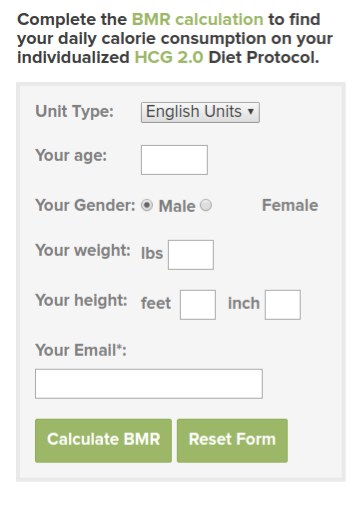
Task: Click the Male gender label
Action: tap(177, 206)
